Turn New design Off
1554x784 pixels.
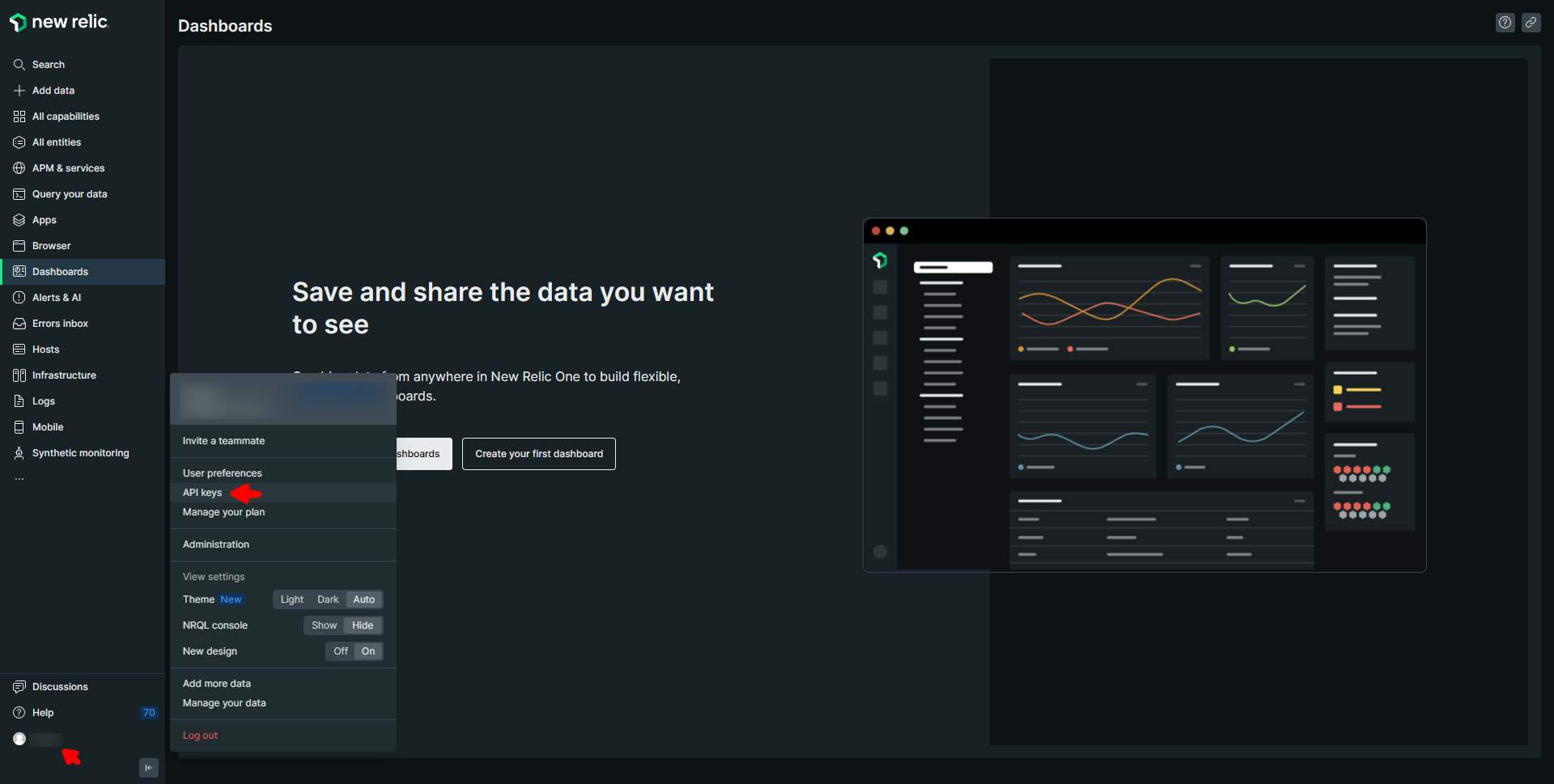tap(341, 651)
